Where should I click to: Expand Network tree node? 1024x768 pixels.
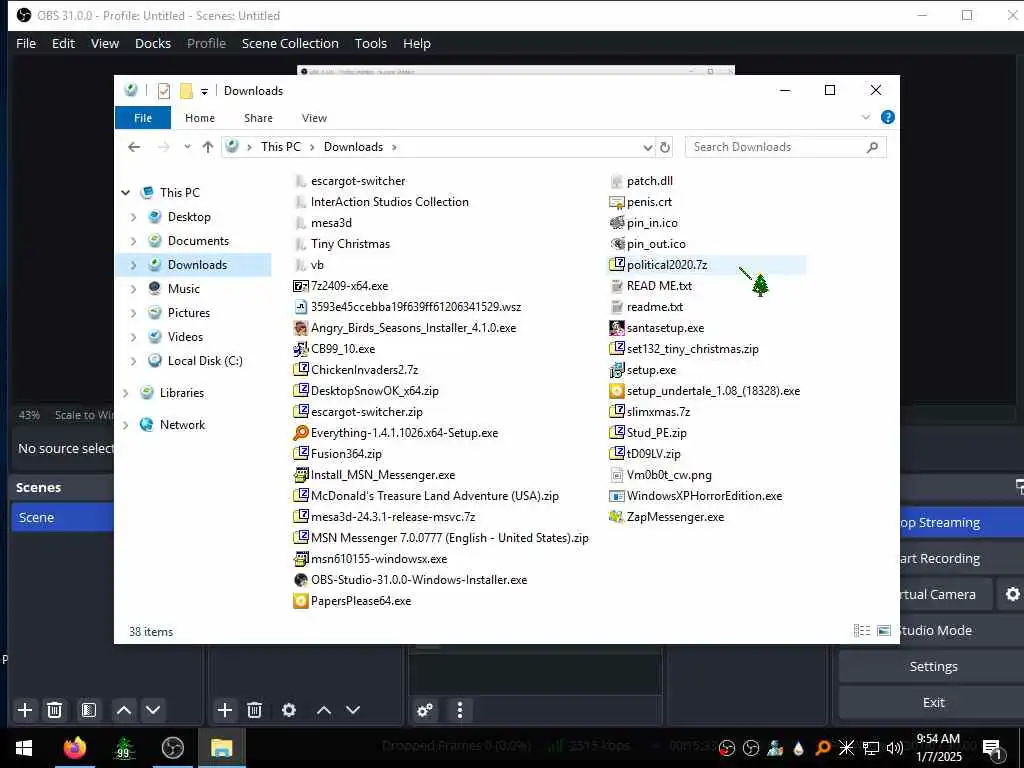tap(125, 424)
